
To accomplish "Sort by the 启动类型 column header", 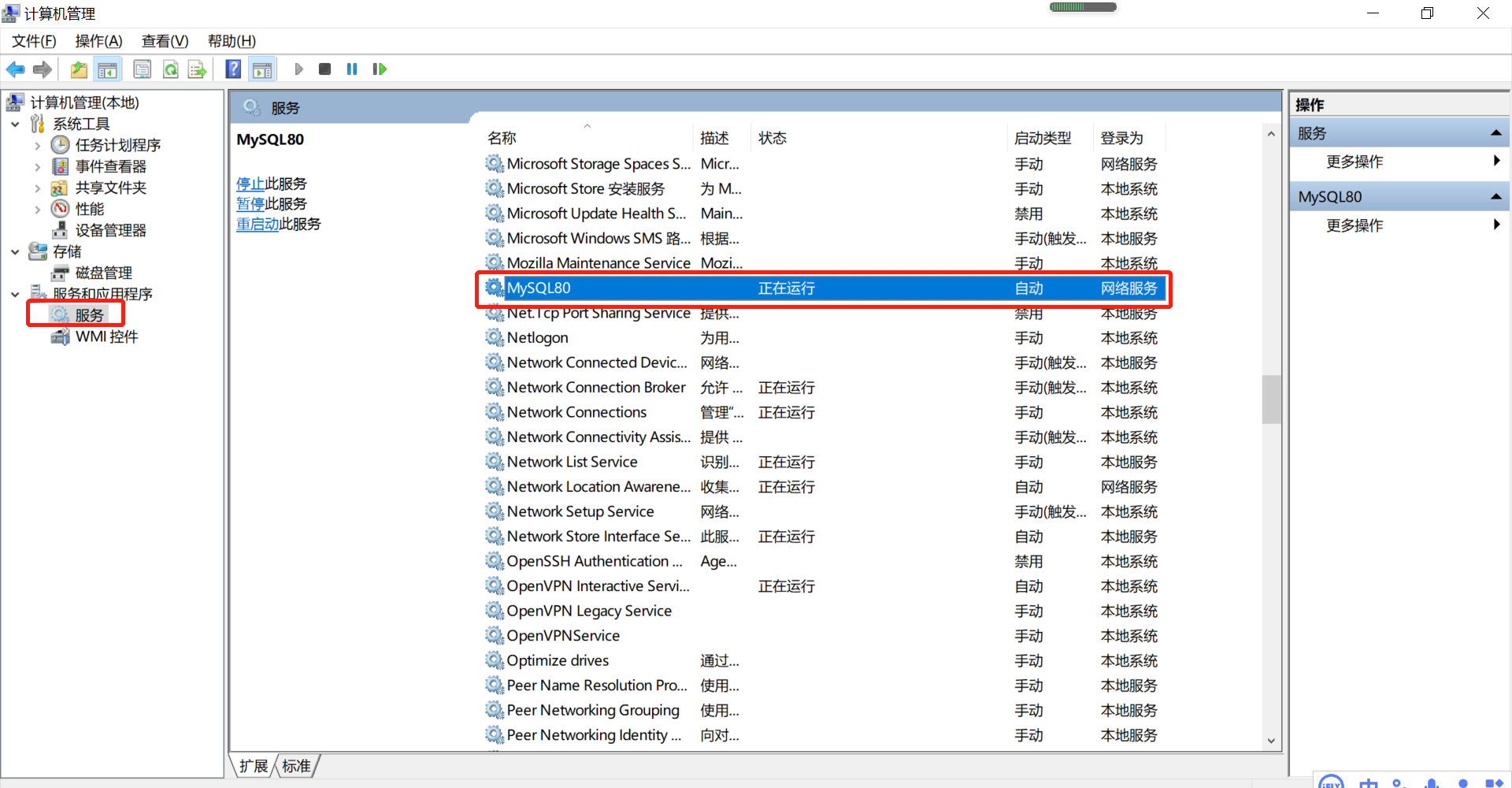I will (1050, 138).
